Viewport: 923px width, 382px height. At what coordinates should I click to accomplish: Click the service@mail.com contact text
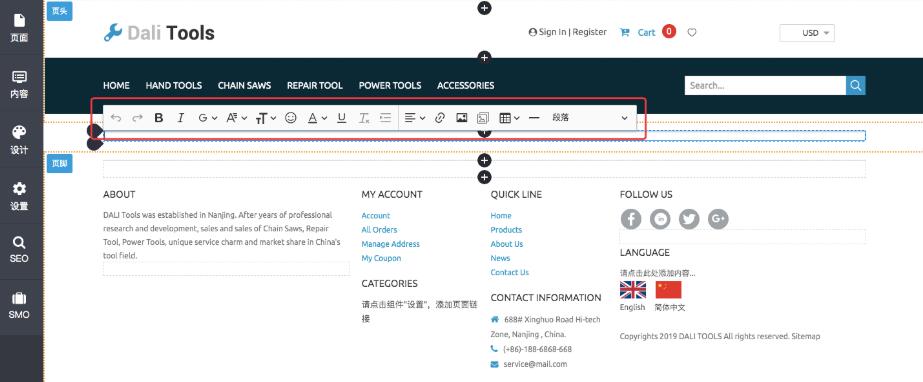[x=535, y=364]
